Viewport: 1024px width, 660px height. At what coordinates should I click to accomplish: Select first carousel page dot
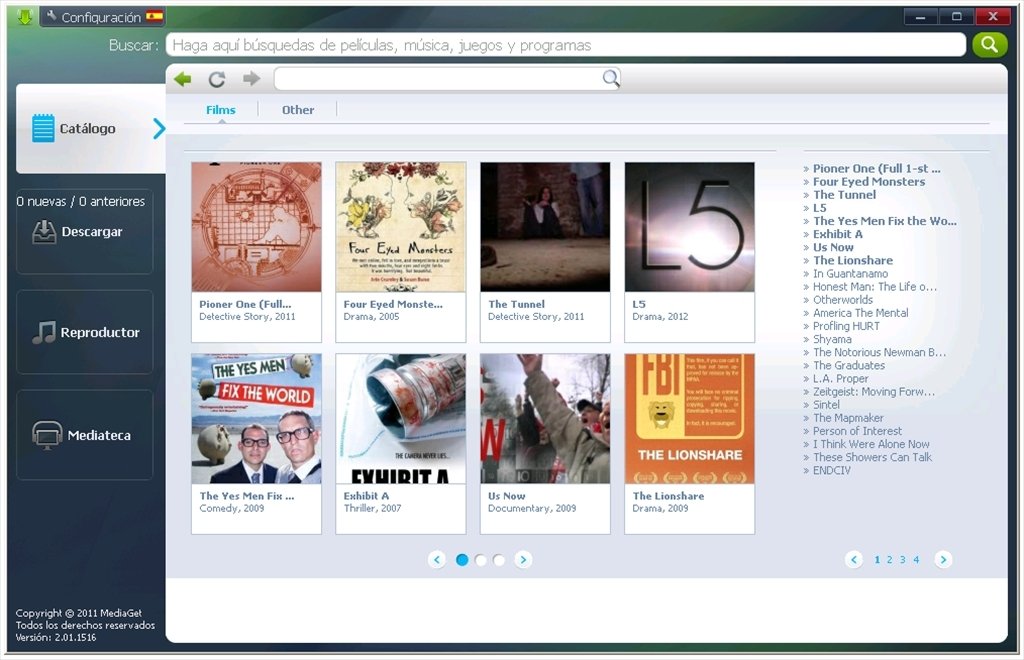(462, 559)
